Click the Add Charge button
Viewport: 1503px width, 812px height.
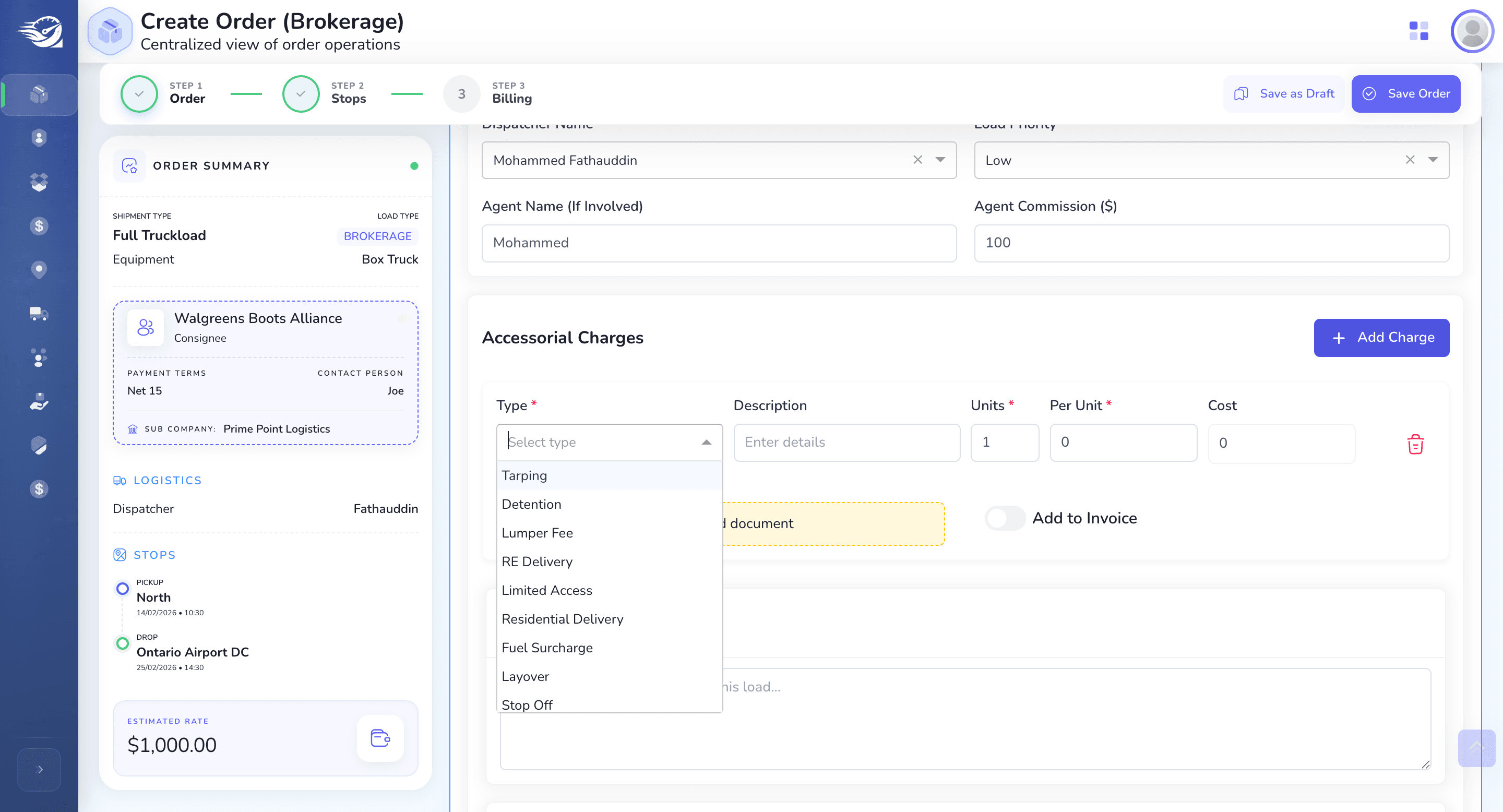[1381, 338]
